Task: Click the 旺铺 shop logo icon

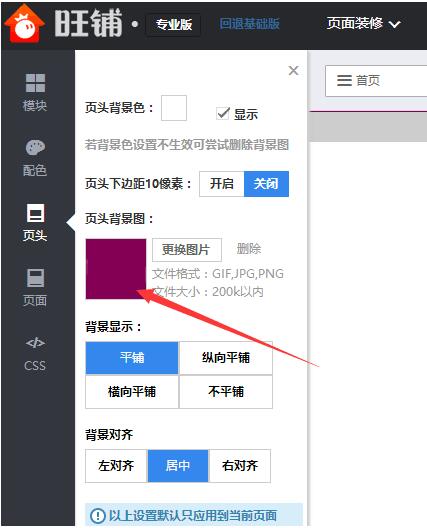Action: tap(24, 24)
